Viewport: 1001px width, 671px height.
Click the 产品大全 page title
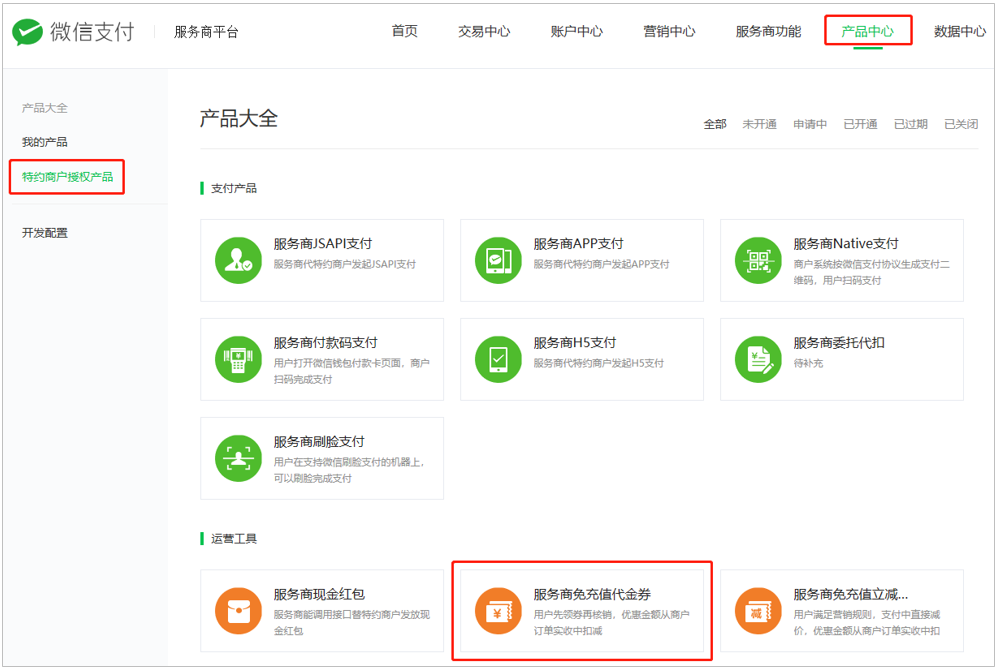[x=239, y=119]
